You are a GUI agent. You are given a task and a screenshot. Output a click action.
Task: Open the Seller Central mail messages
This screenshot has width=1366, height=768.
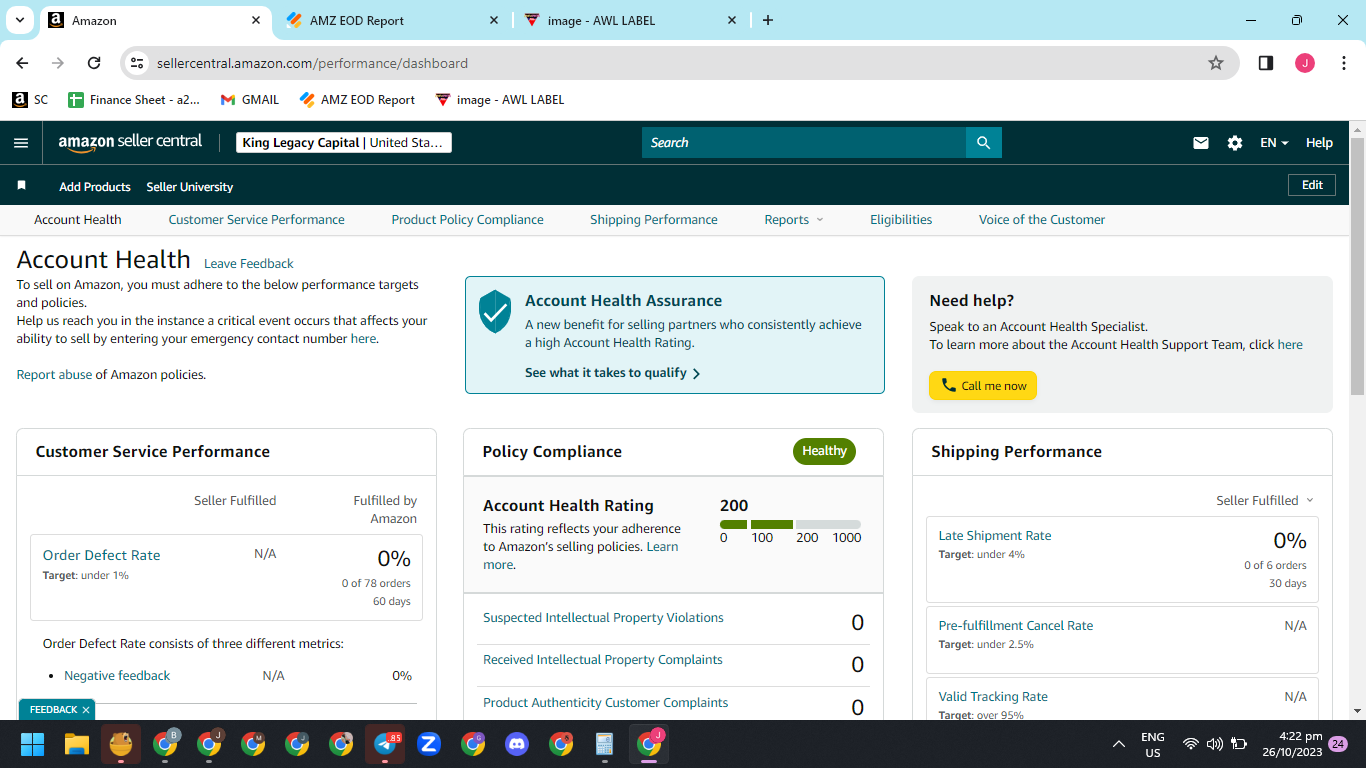click(x=1201, y=143)
